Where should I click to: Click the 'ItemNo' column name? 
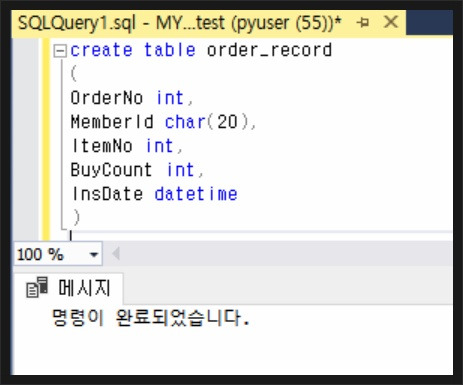tap(102, 146)
